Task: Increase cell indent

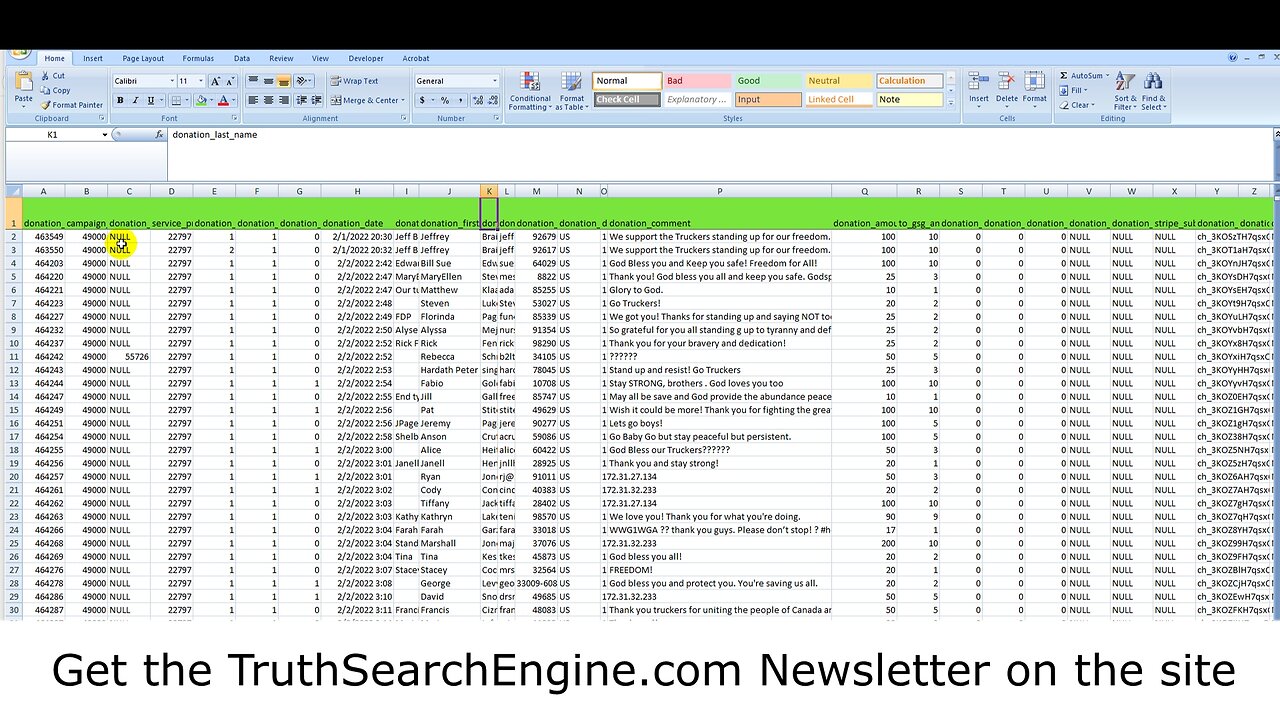Action: (317, 100)
